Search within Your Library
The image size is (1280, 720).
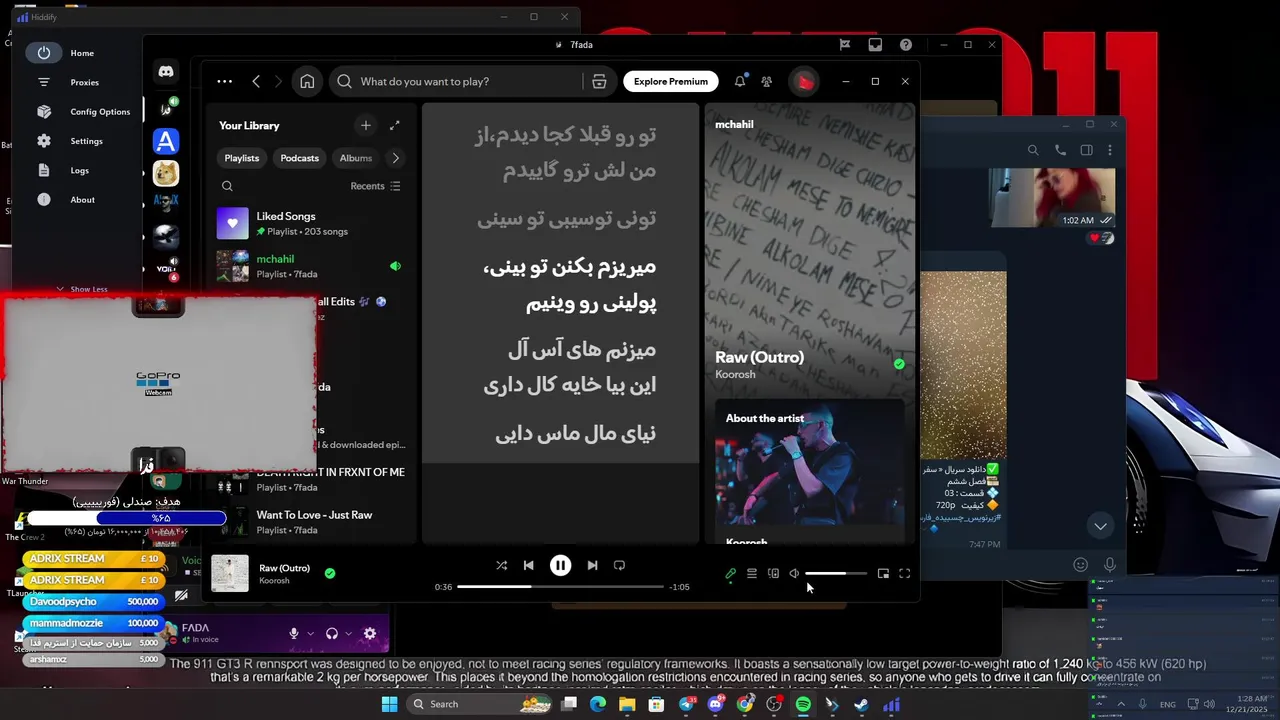pyautogui.click(x=227, y=186)
